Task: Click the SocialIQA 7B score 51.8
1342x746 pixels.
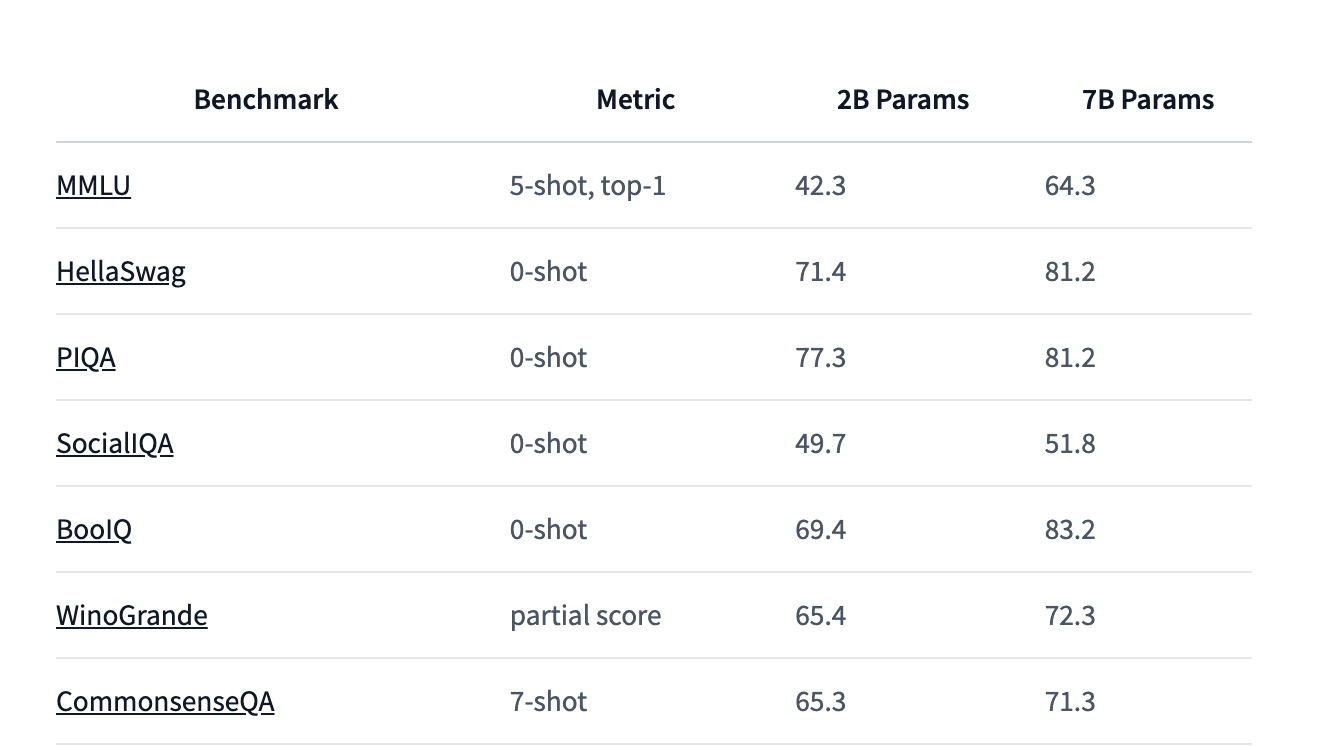Action: coord(1070,444)
